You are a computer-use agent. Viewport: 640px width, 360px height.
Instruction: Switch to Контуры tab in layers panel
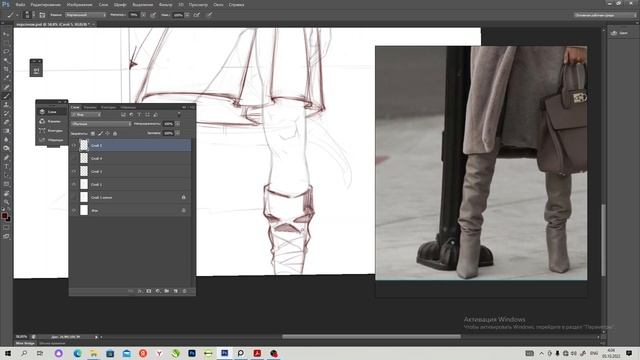[108, 107]
